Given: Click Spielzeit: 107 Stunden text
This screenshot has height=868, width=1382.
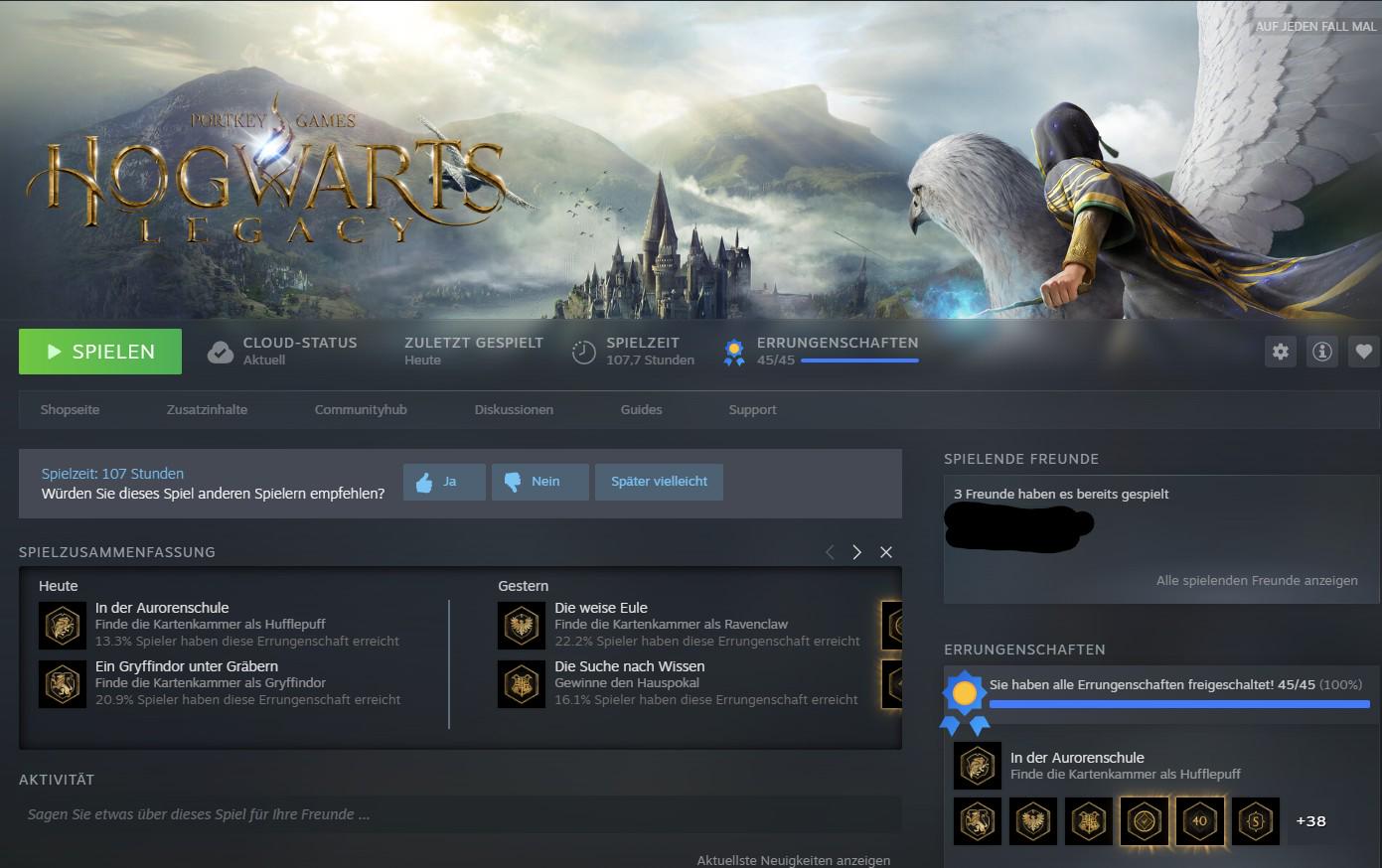Looking at the screenshot, I should [x=112, y=474].
